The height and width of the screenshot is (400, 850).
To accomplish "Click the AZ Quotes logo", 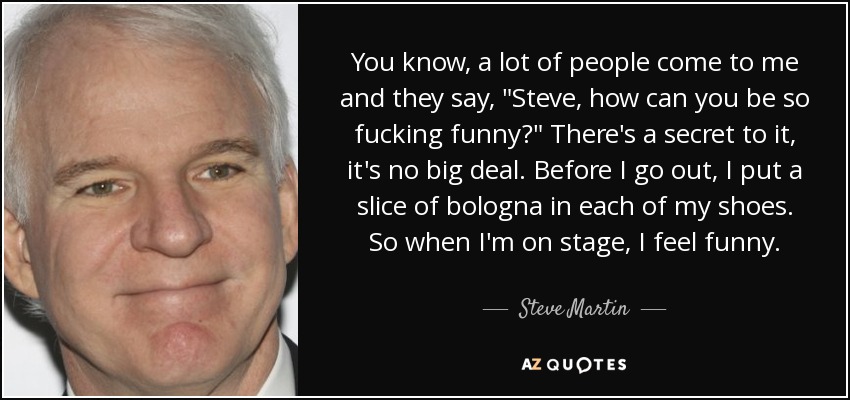I will coord(574,365).
